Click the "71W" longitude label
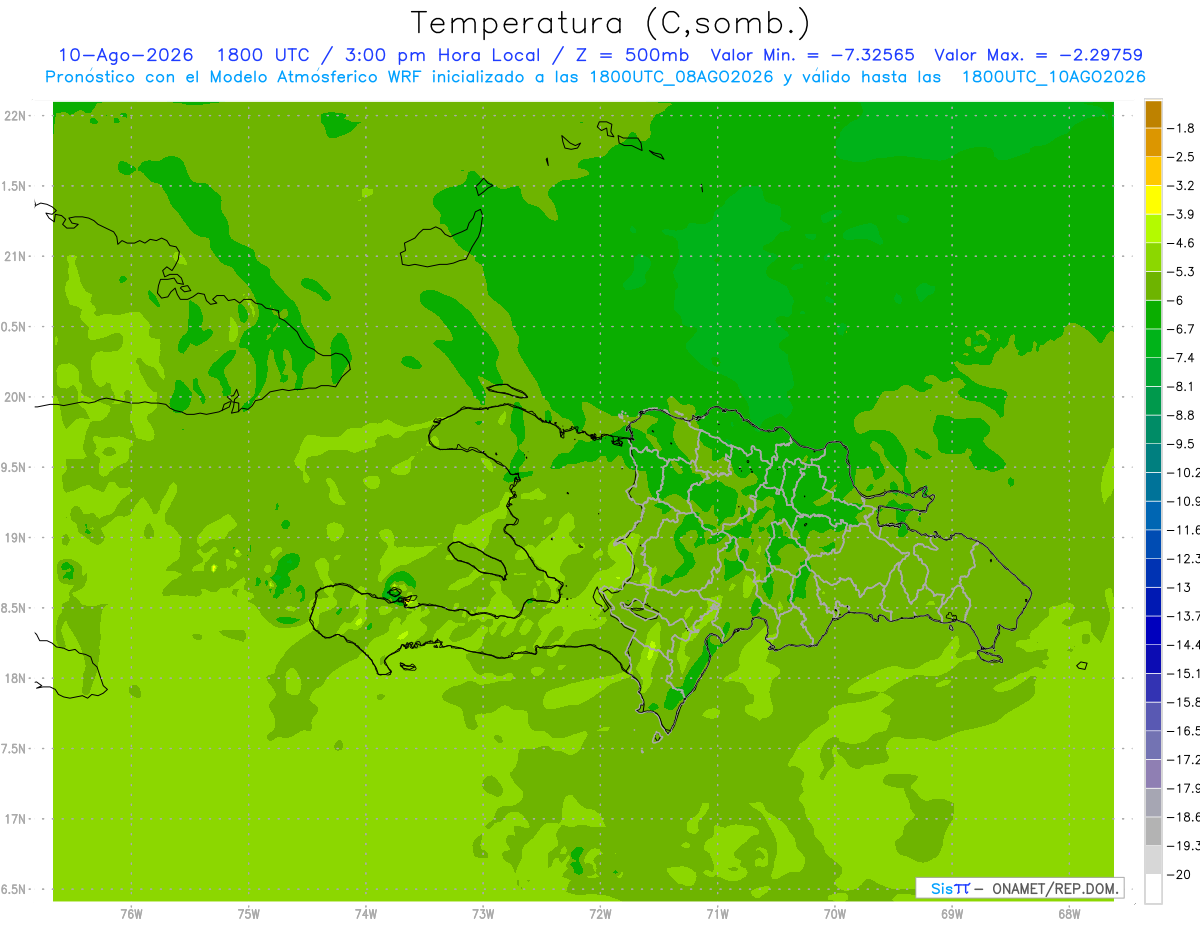 click(717, 914)
